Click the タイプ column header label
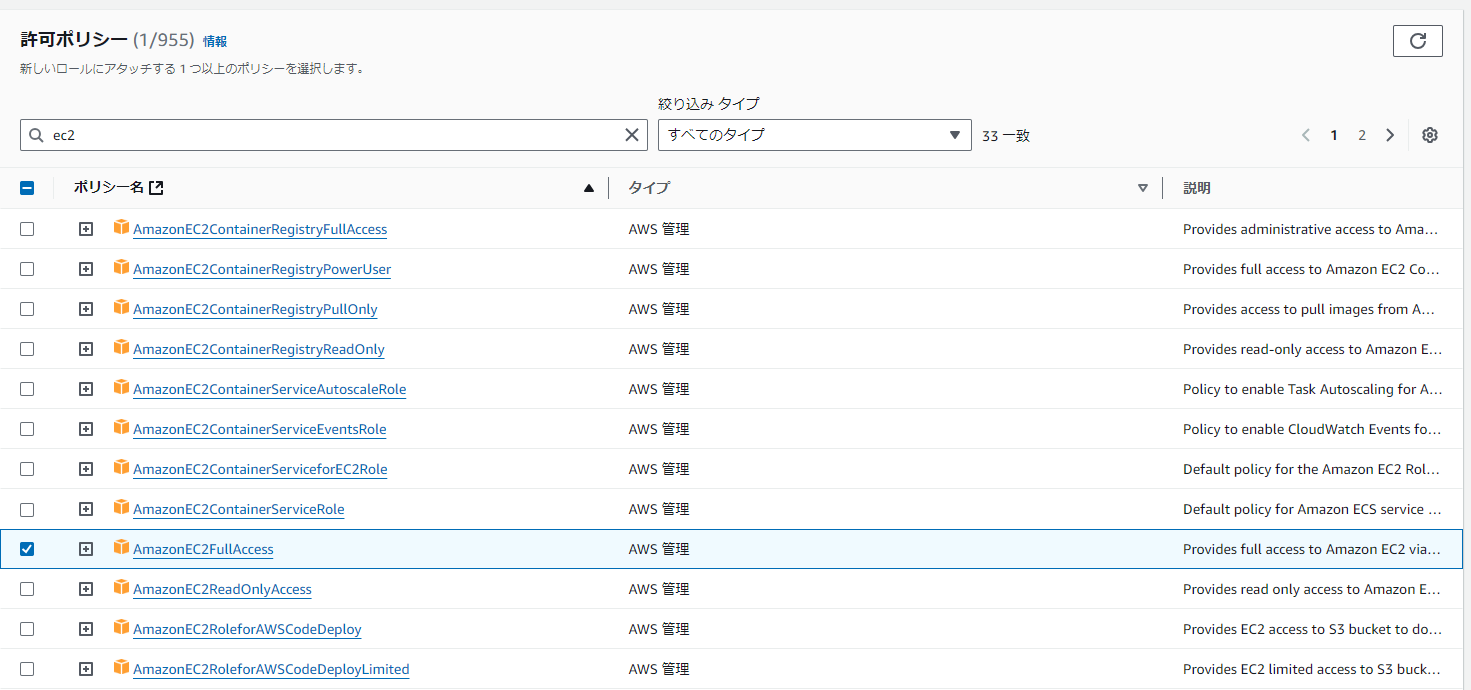The image size is (1471, 690). [x=649, y=188]
